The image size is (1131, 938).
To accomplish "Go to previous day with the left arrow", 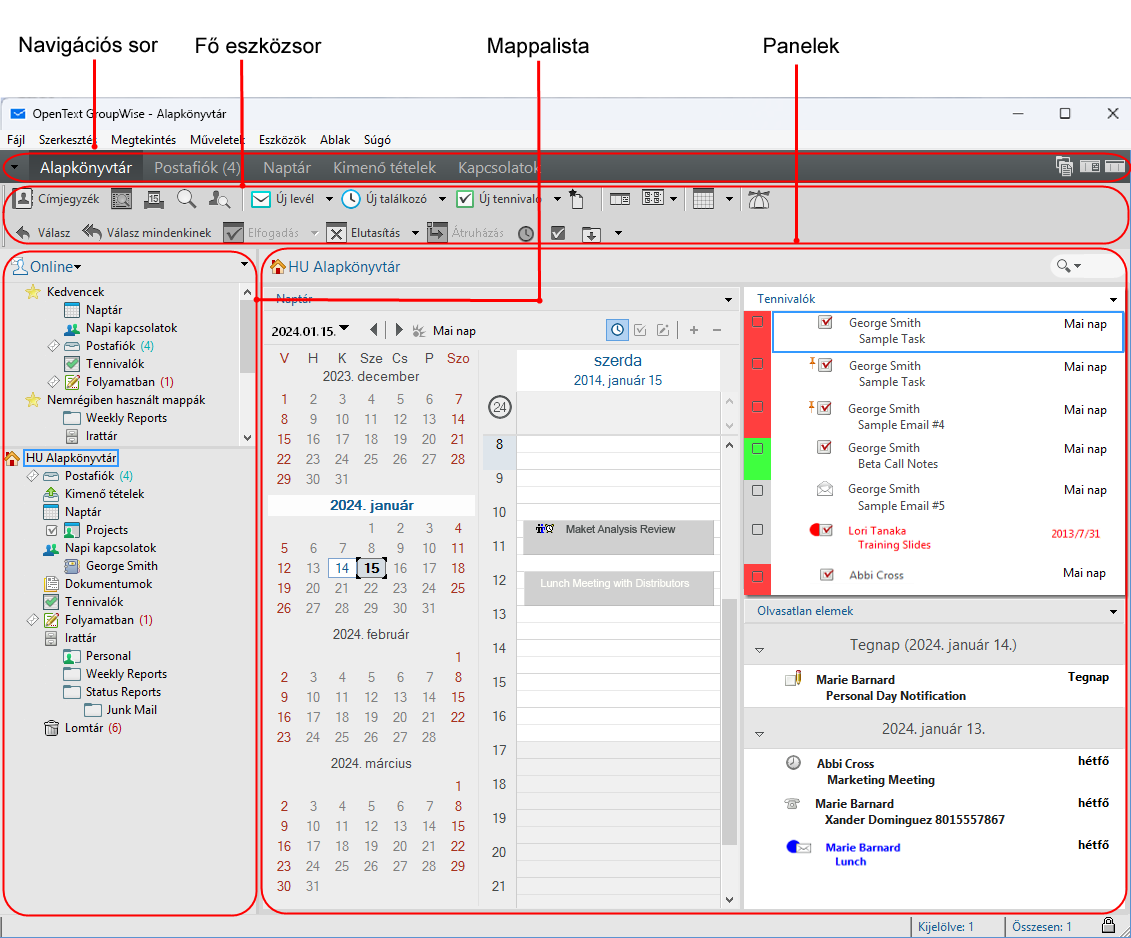I will tap(374, 330).
